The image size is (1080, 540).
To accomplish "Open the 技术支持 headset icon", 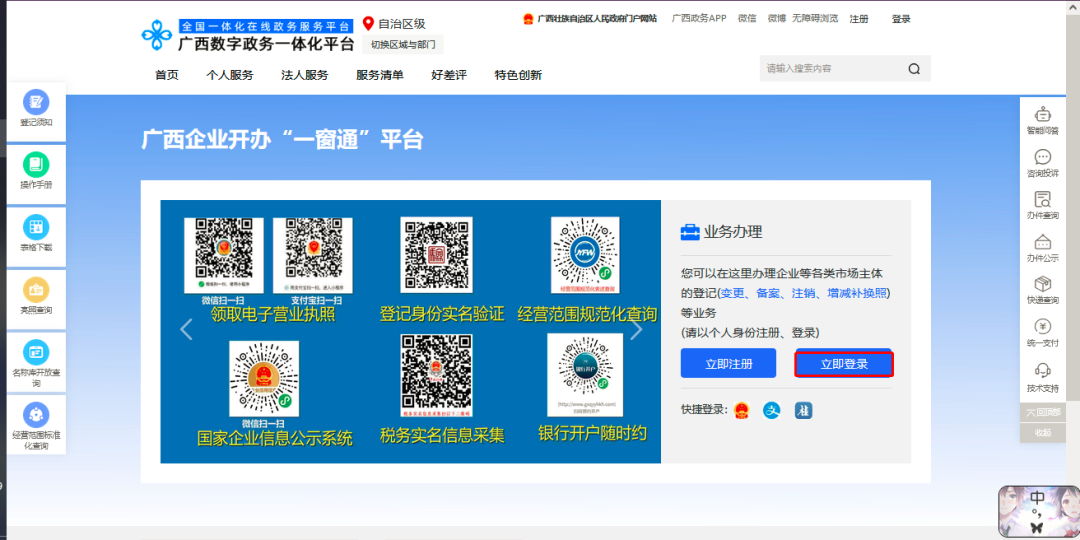I will point(1043,370).
